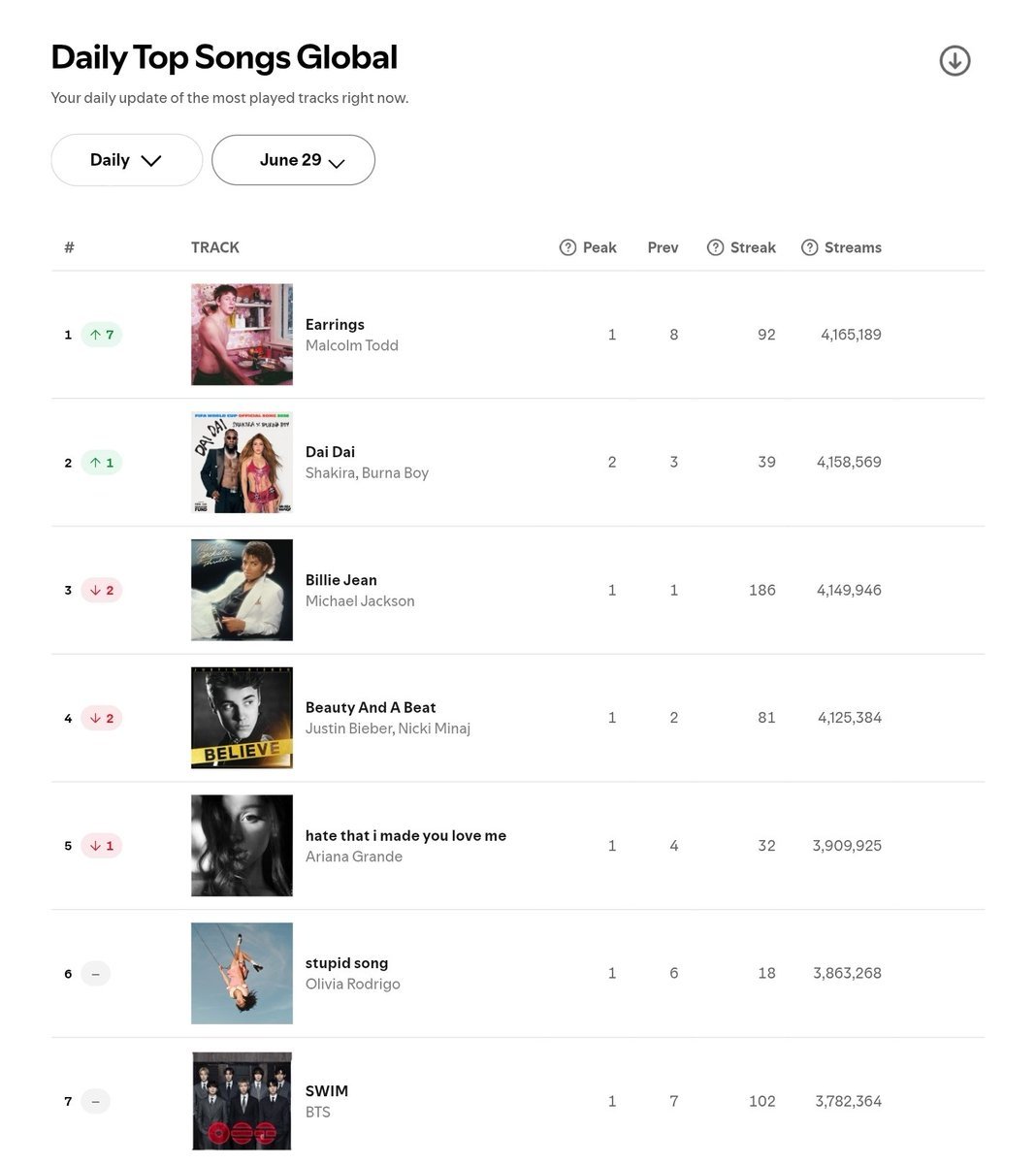Viewport: 1036px width, 1164px height.
Task: Click Dai Dai's up 1 badge
Action: click(101, 463)
